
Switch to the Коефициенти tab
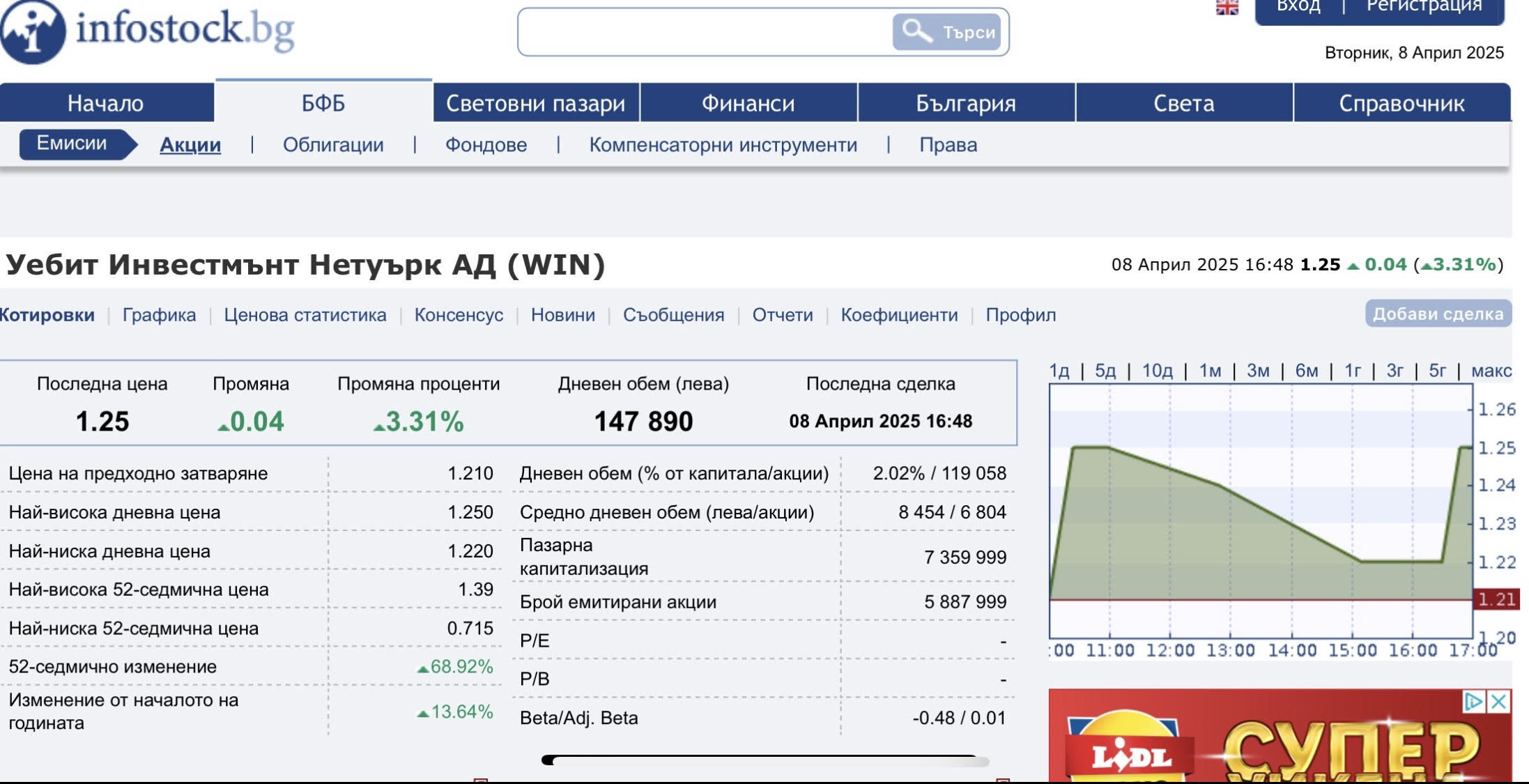point(899,315)
